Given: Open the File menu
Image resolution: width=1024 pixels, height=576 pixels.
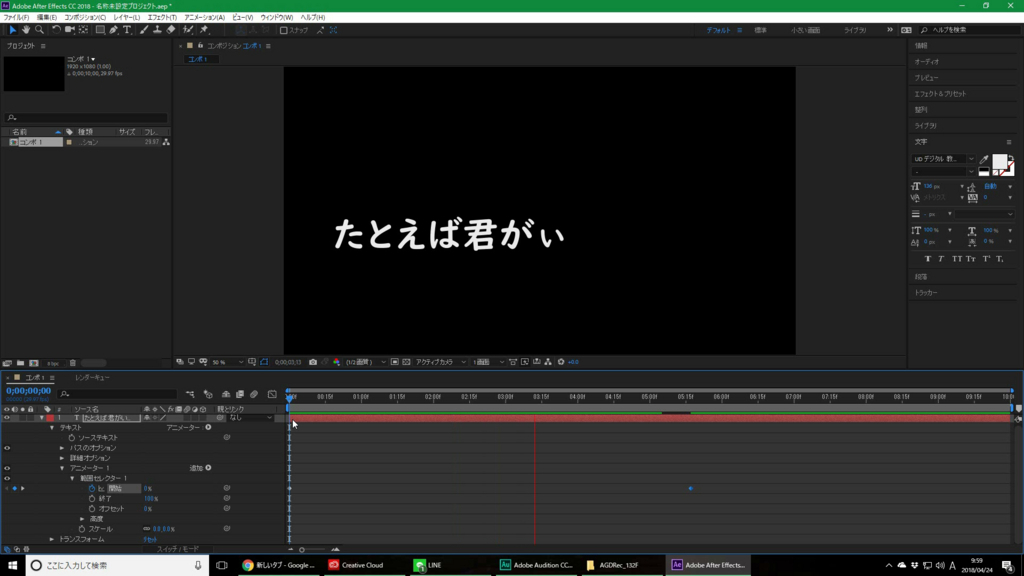Looking at the screenshot, I should click(x=16, y=18).
